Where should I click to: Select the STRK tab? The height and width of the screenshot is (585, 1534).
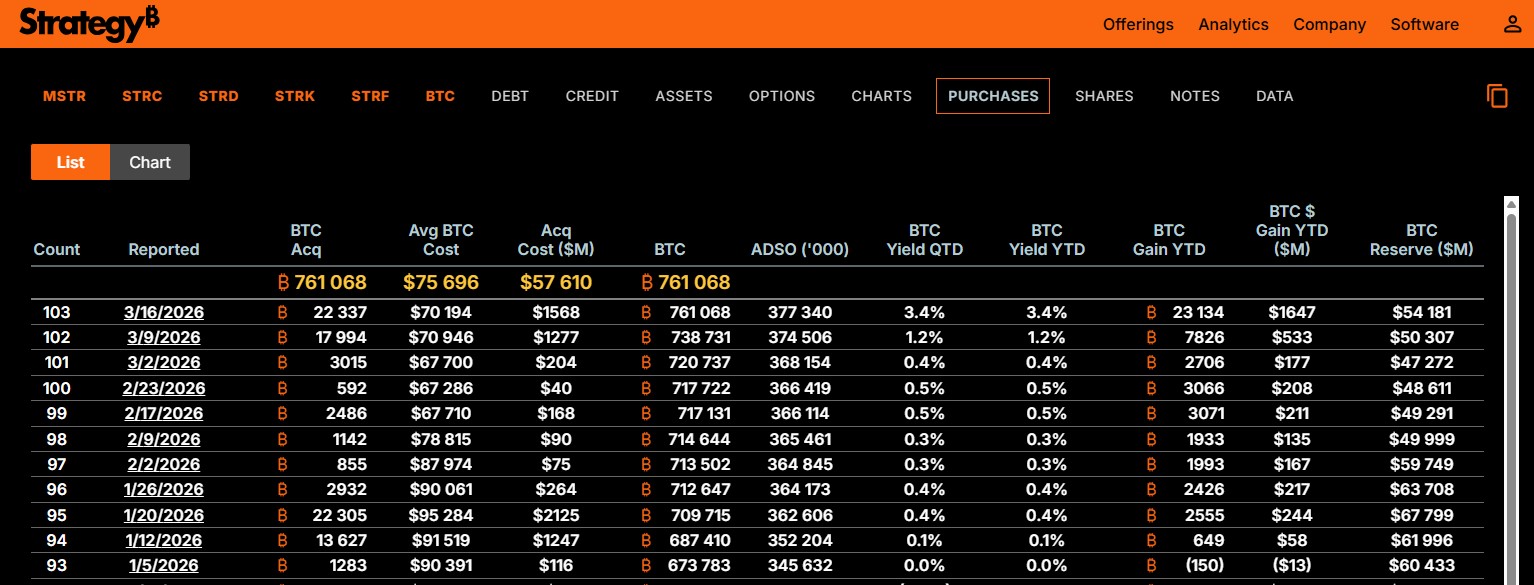pos(295,96)
